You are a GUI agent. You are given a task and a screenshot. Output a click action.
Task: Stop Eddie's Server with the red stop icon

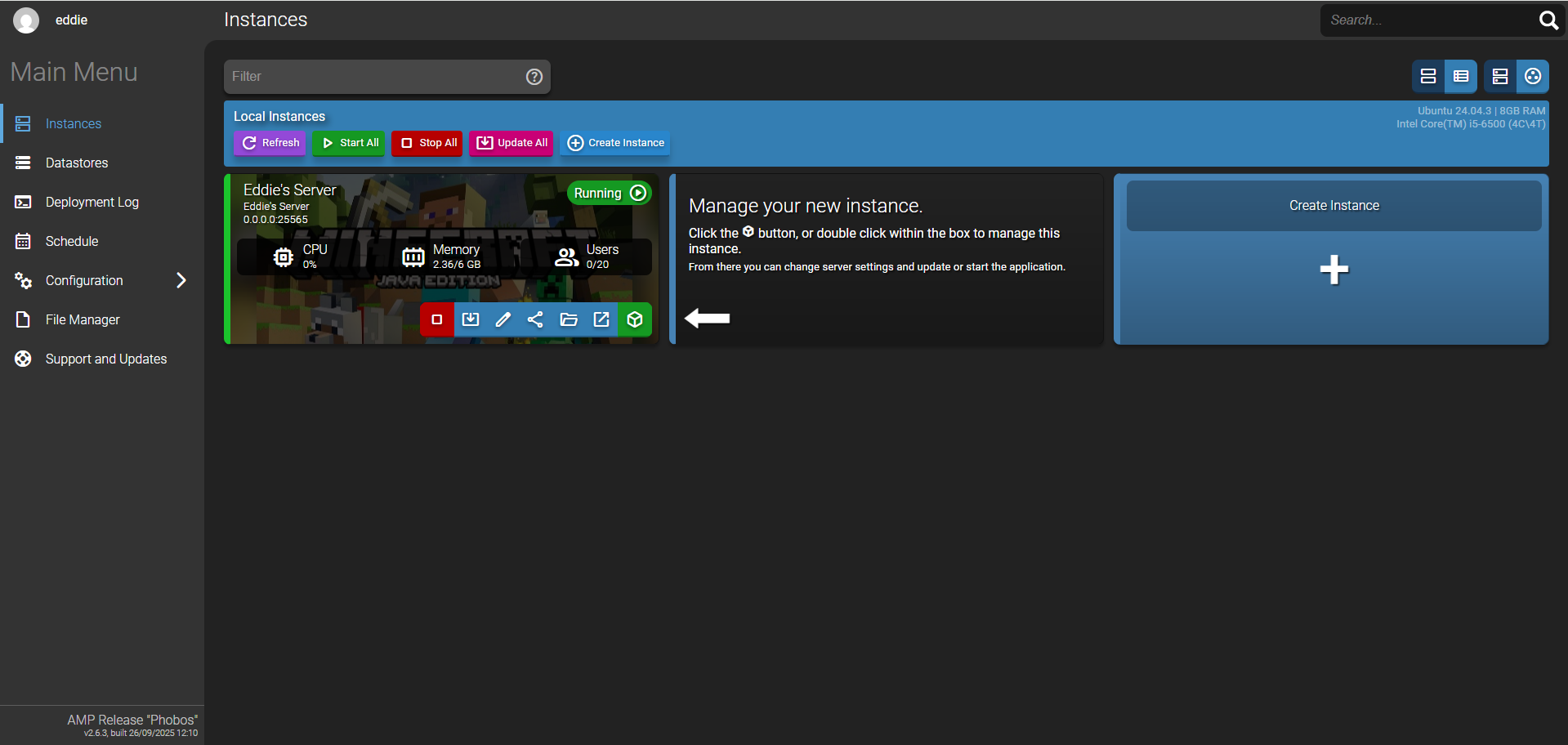coord(437,319)
